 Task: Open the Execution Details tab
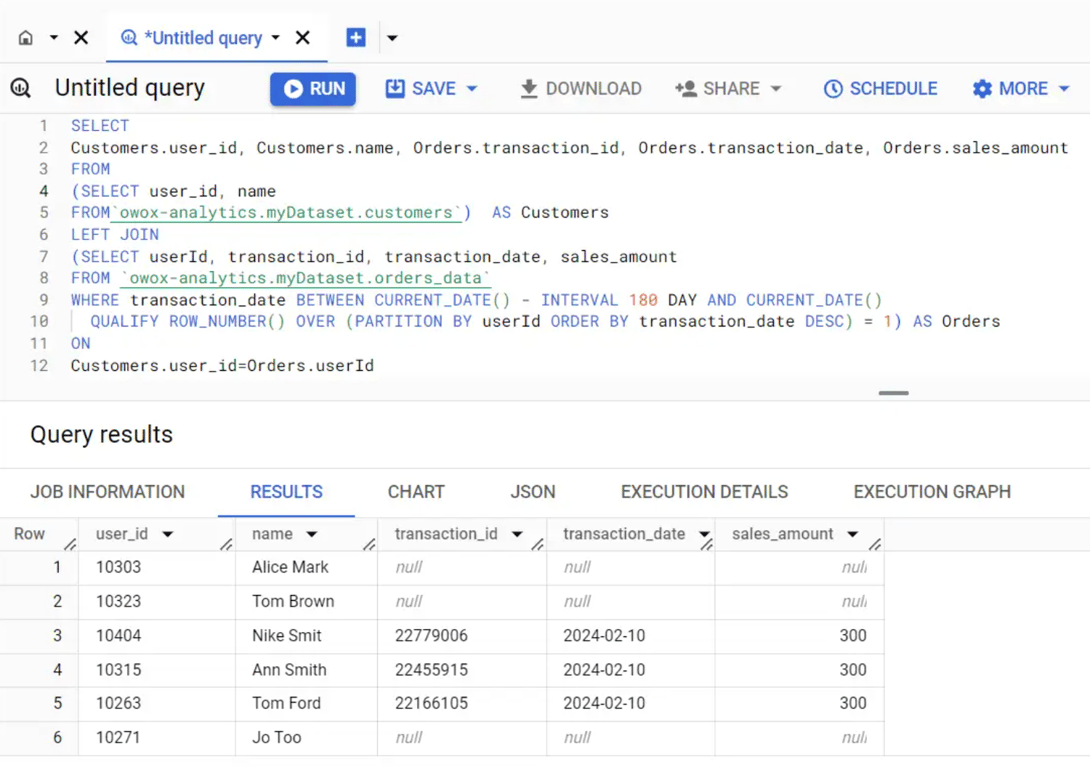coord(704,492)
